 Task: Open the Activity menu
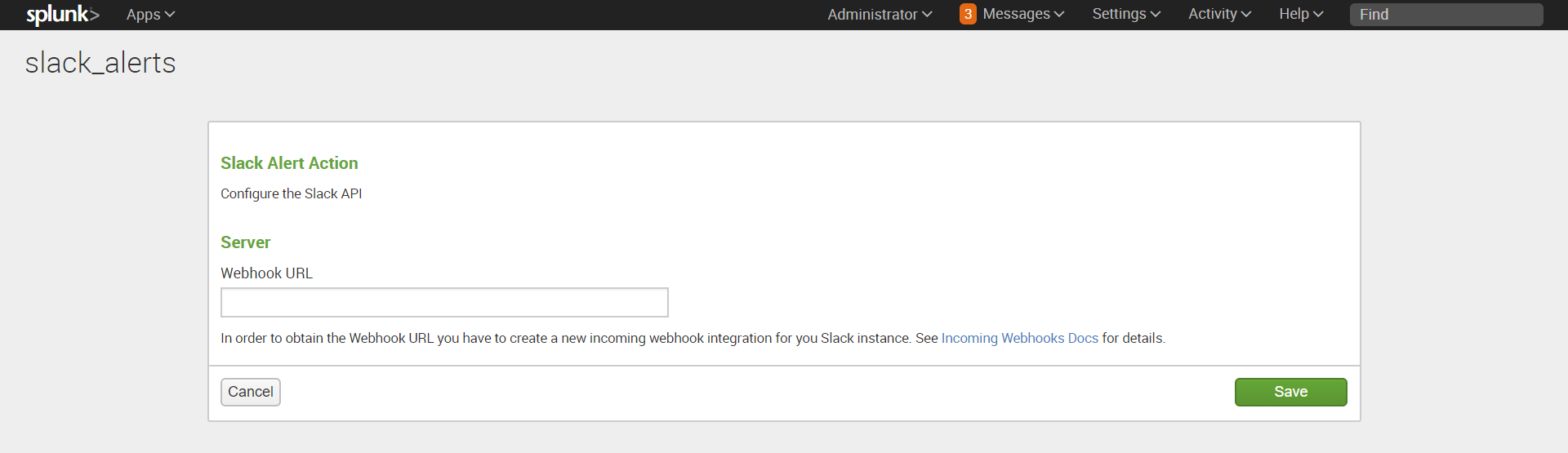(1212, 14)
